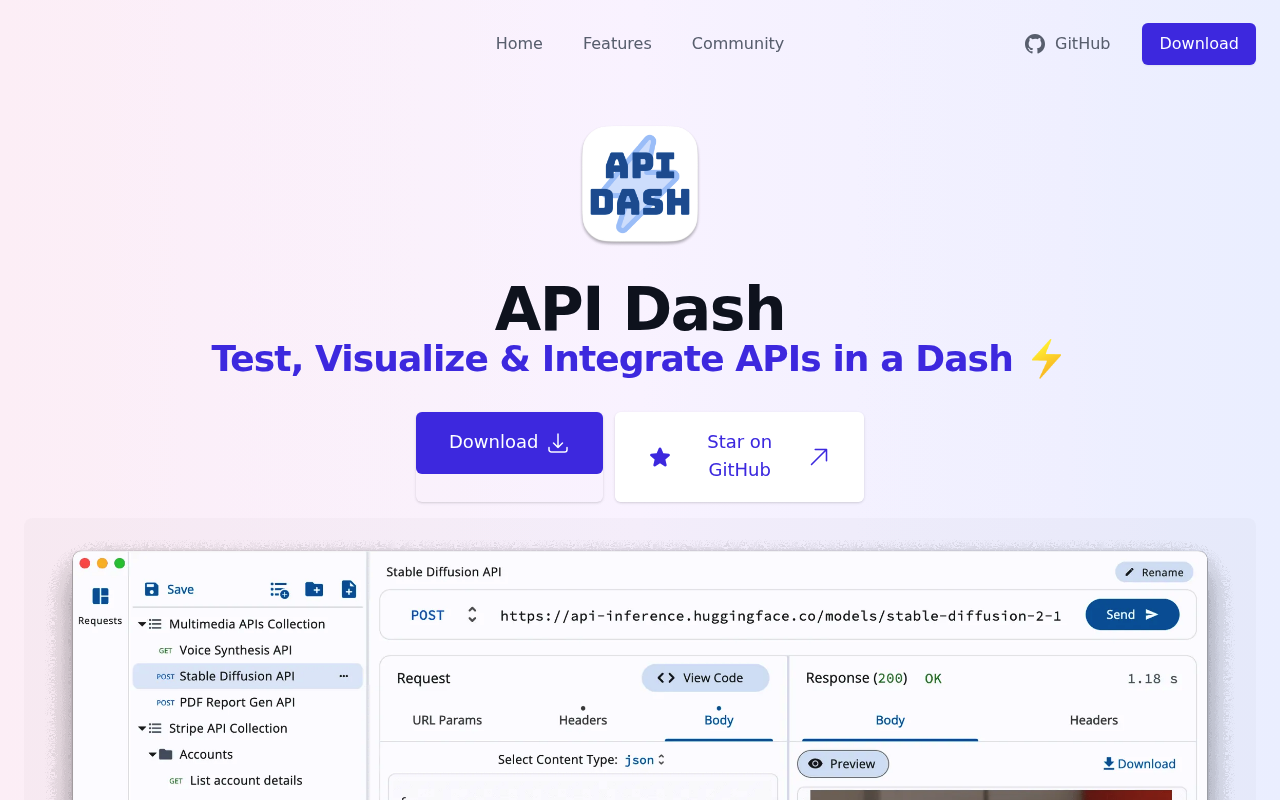Select the response Body tab
1280x800 pixels.
click(x=890, y=720)
